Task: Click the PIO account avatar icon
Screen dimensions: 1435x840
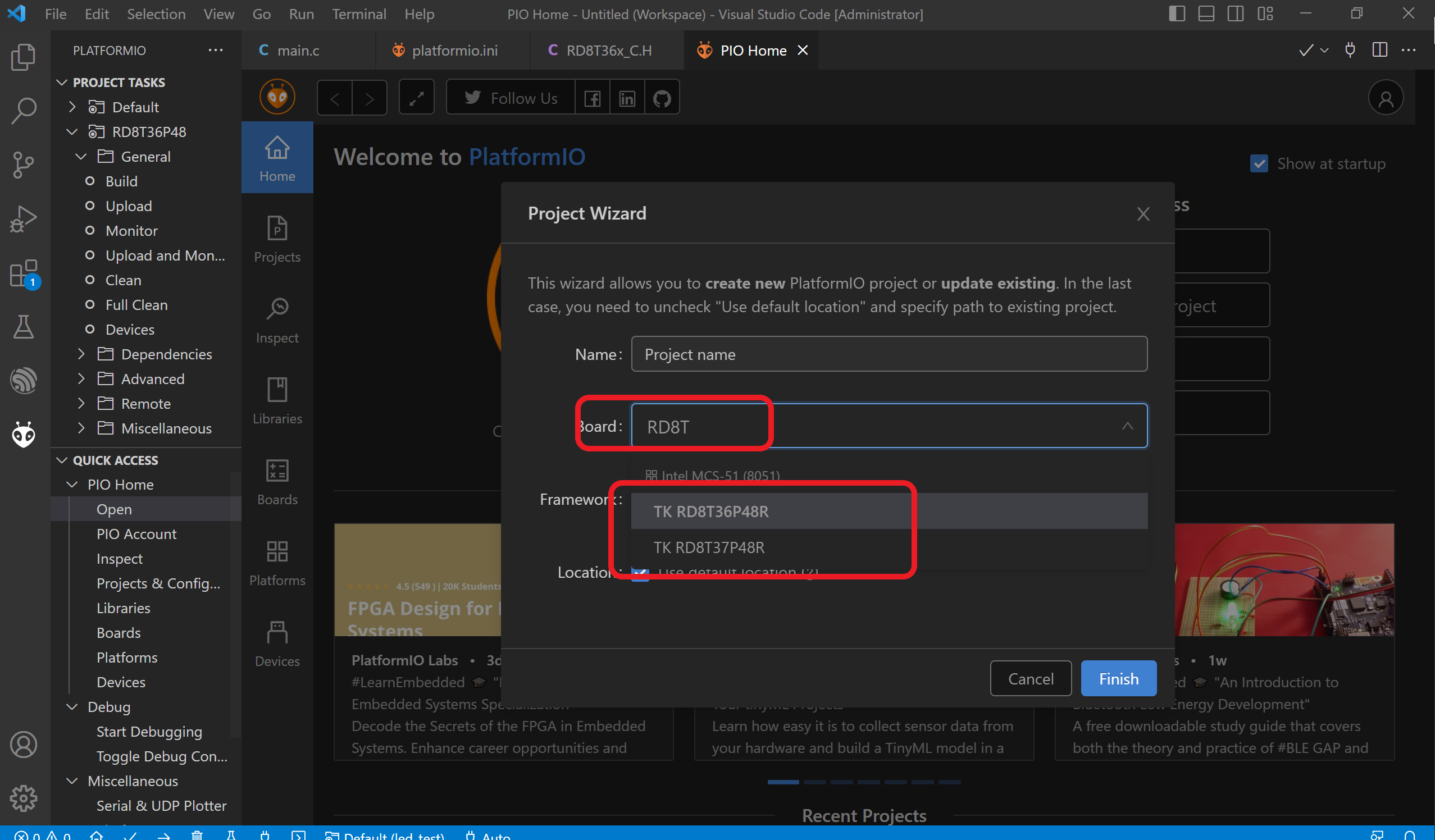Action: click(1385, 98)
